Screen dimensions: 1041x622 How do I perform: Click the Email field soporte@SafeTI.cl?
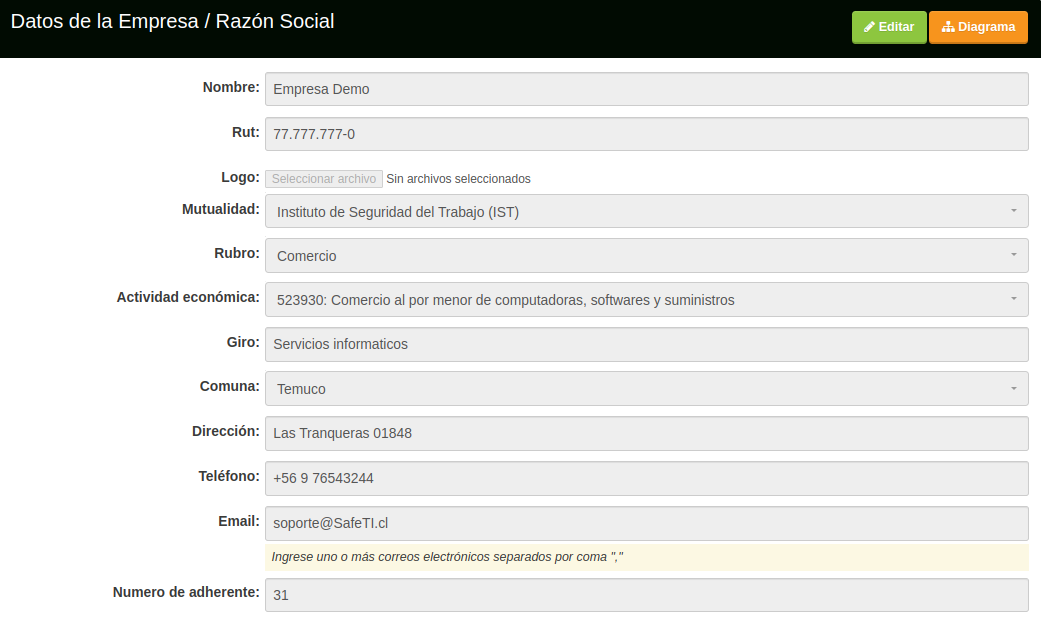[x=647, y=523]
